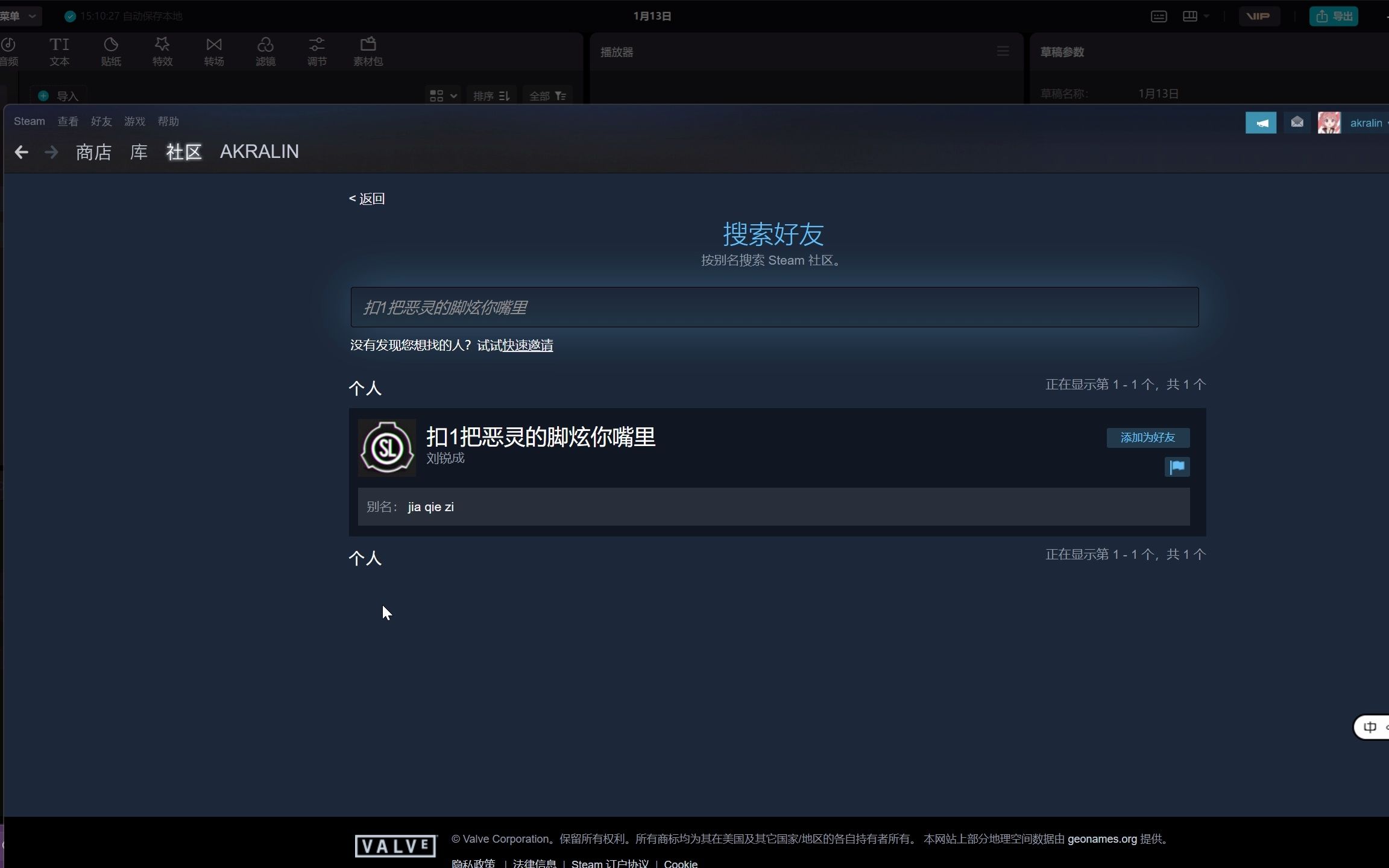Click the VIP badge in the title bar

click(x=1259, y=16)
